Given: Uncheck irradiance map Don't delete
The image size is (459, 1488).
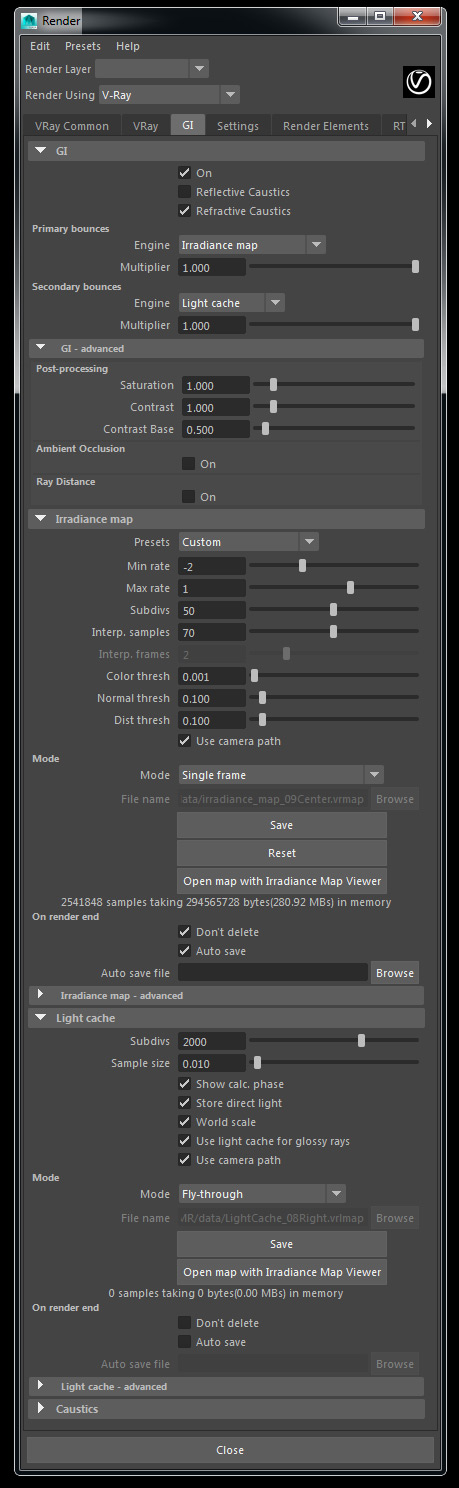Looking at the screenshot, I should 184,932.
